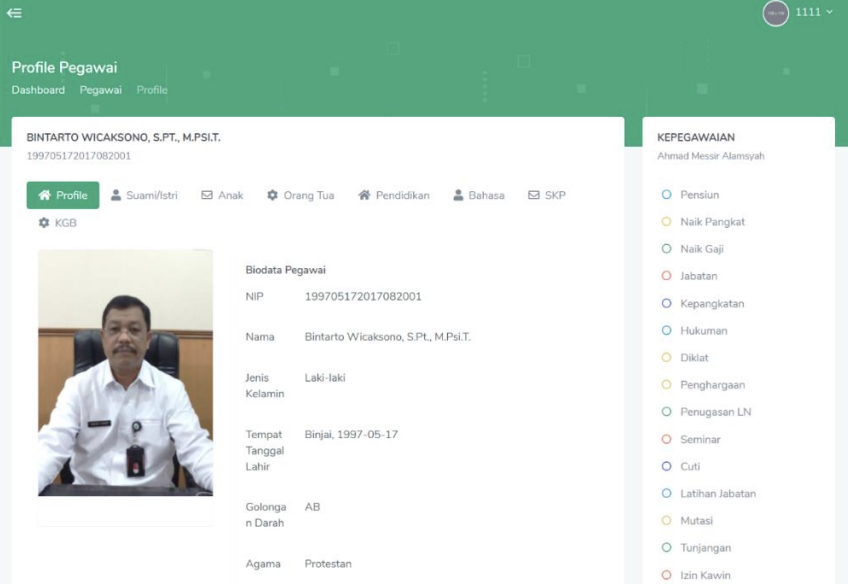Image resolution: width=848 pixels, height=584 pixels.
Task: Open the Mutasi menu entry
Action: click(687, 520)
